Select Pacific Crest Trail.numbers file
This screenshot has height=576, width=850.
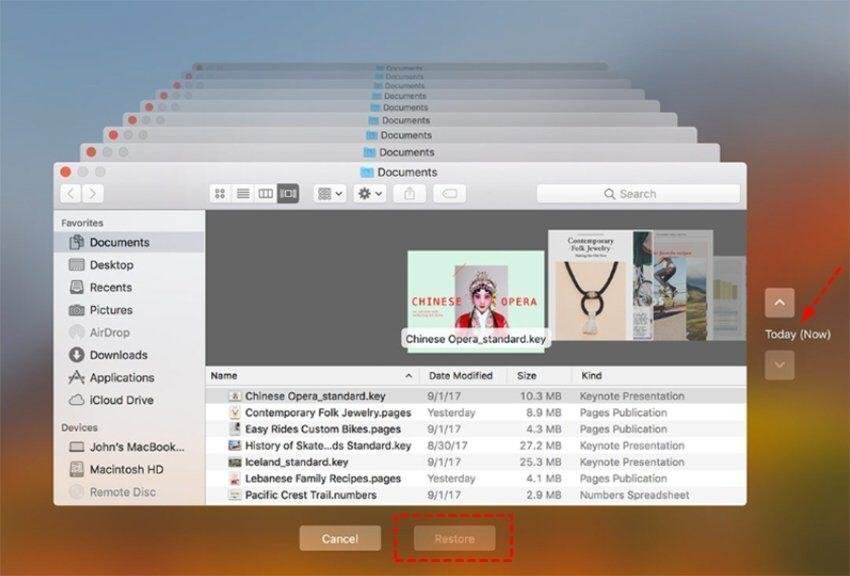[x=476, y=495]
